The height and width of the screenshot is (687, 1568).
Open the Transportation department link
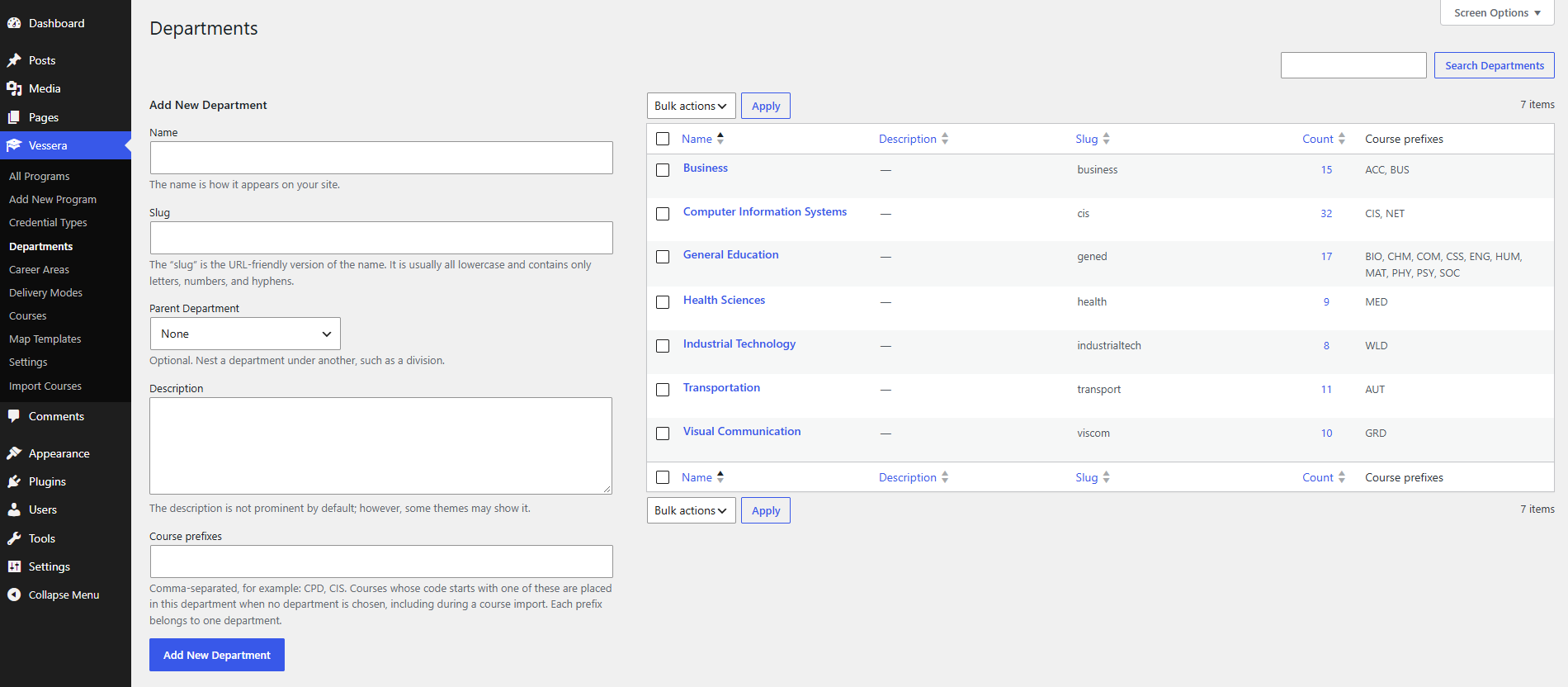tap(721, 387)
